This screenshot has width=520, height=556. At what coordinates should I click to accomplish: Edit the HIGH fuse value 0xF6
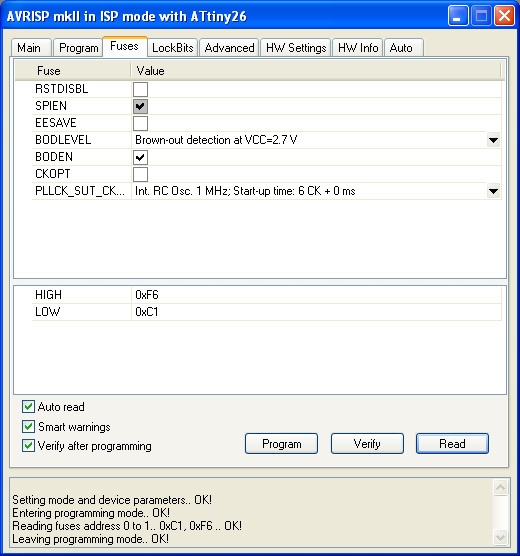point(147,295)
